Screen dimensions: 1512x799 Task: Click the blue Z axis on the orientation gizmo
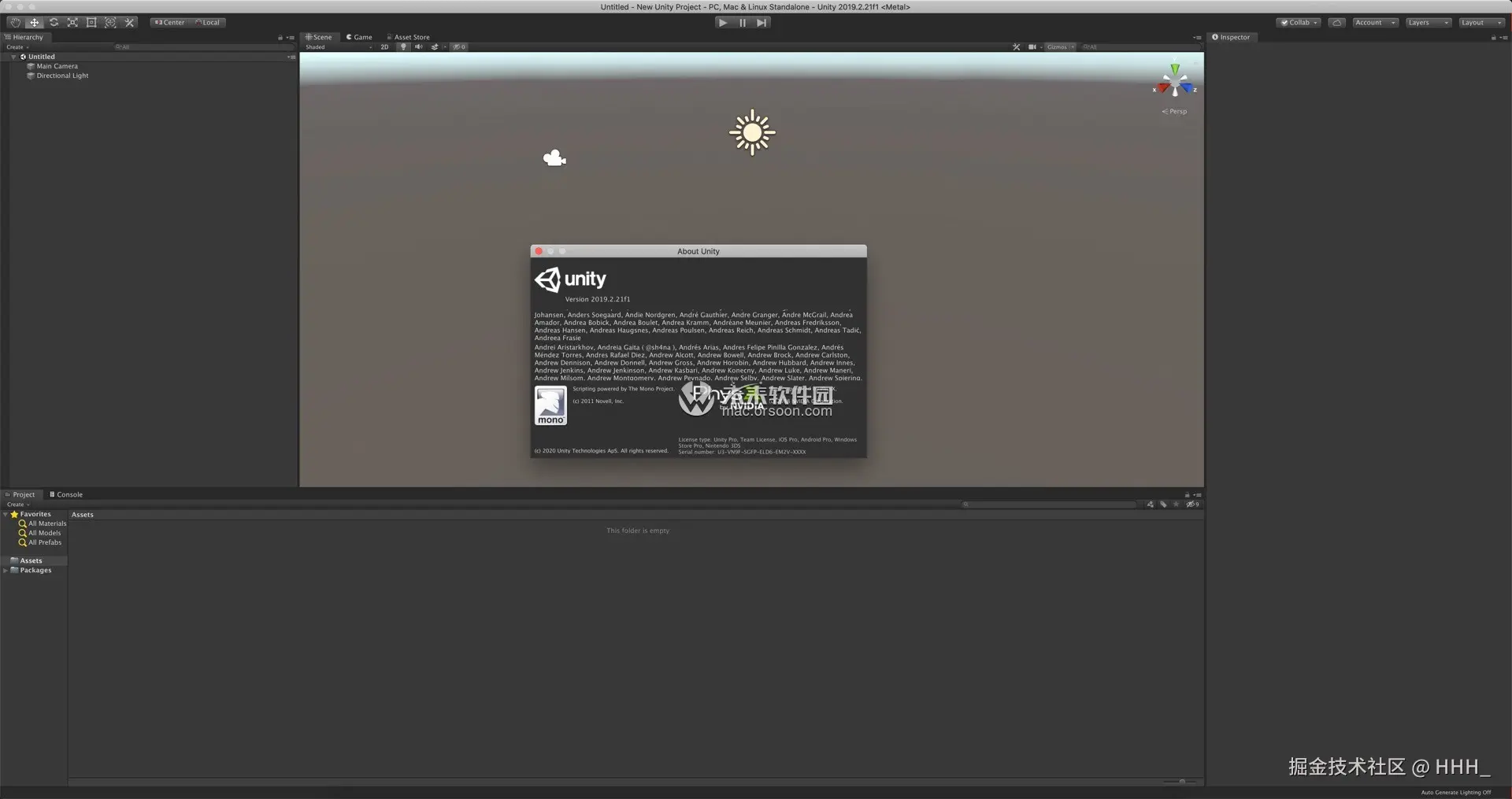coord(1188,88)
